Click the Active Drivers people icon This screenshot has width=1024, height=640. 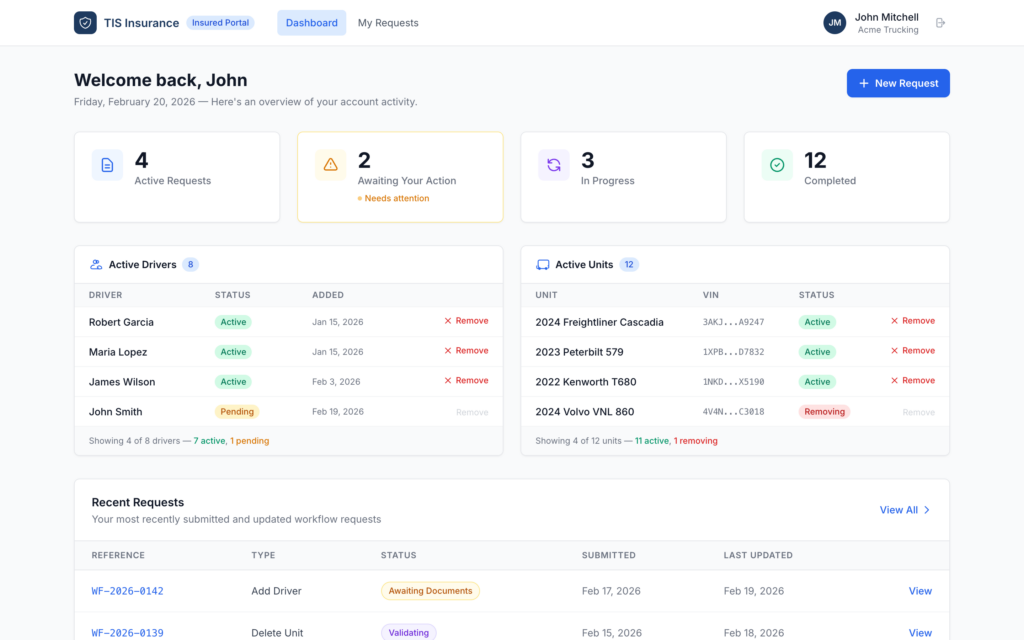tap(96, 264)
